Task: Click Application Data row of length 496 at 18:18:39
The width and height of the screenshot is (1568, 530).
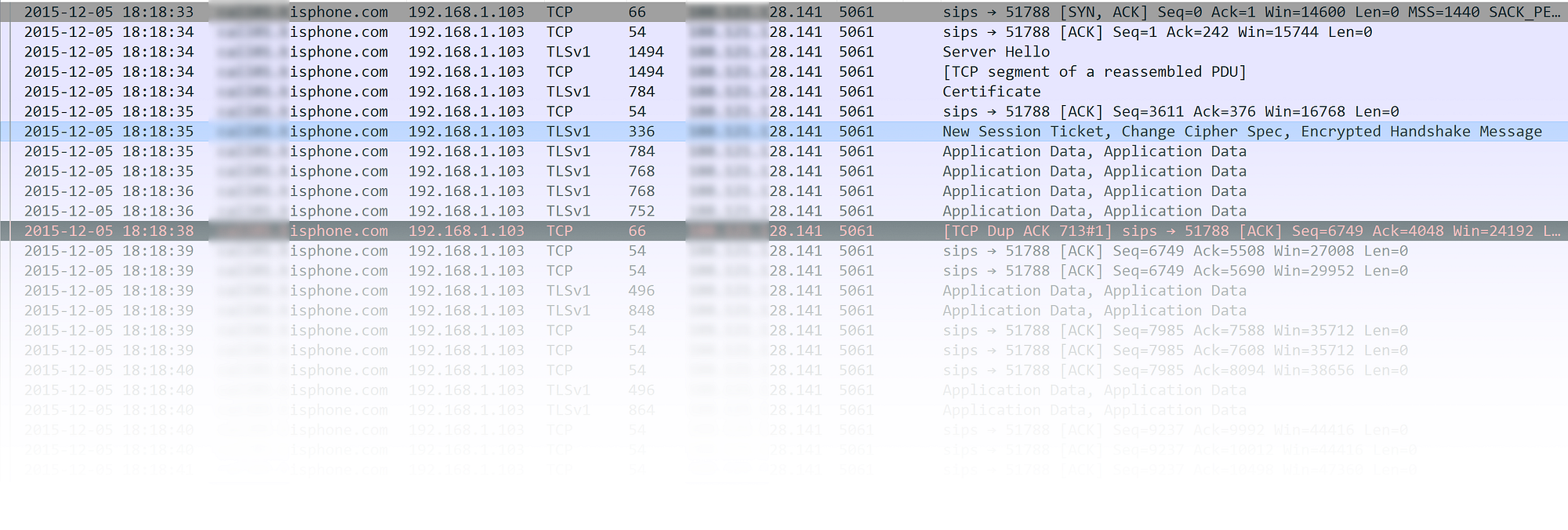Action: (x=784, y=291)
